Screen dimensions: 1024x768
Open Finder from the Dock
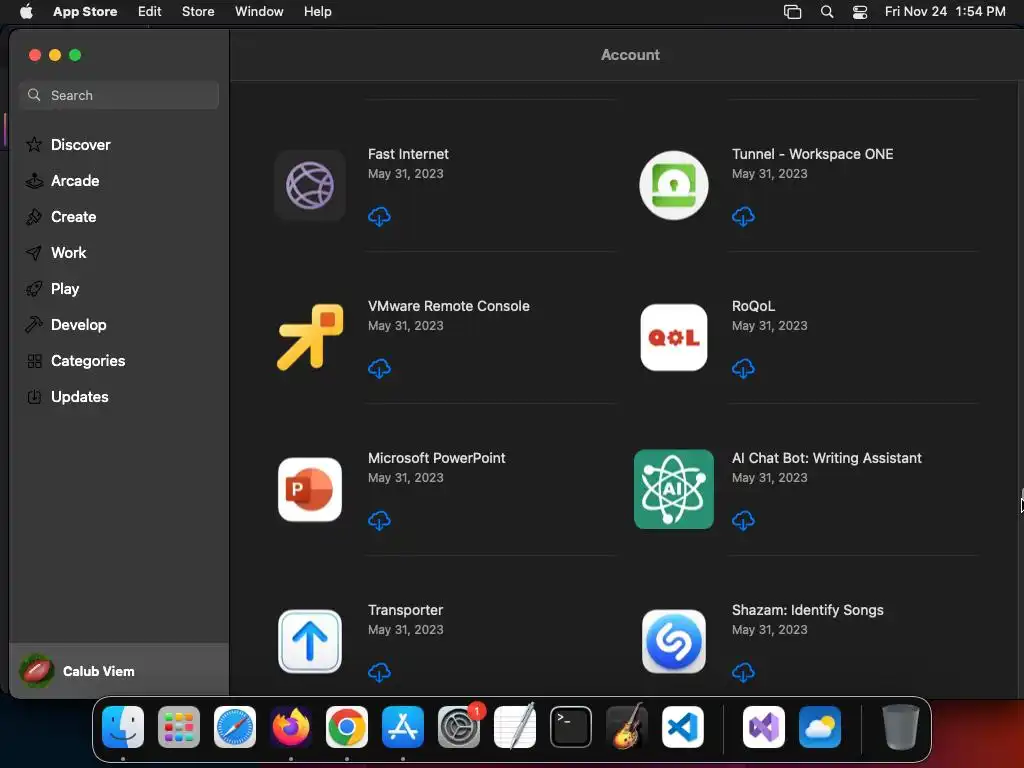(x=123, y=727)
